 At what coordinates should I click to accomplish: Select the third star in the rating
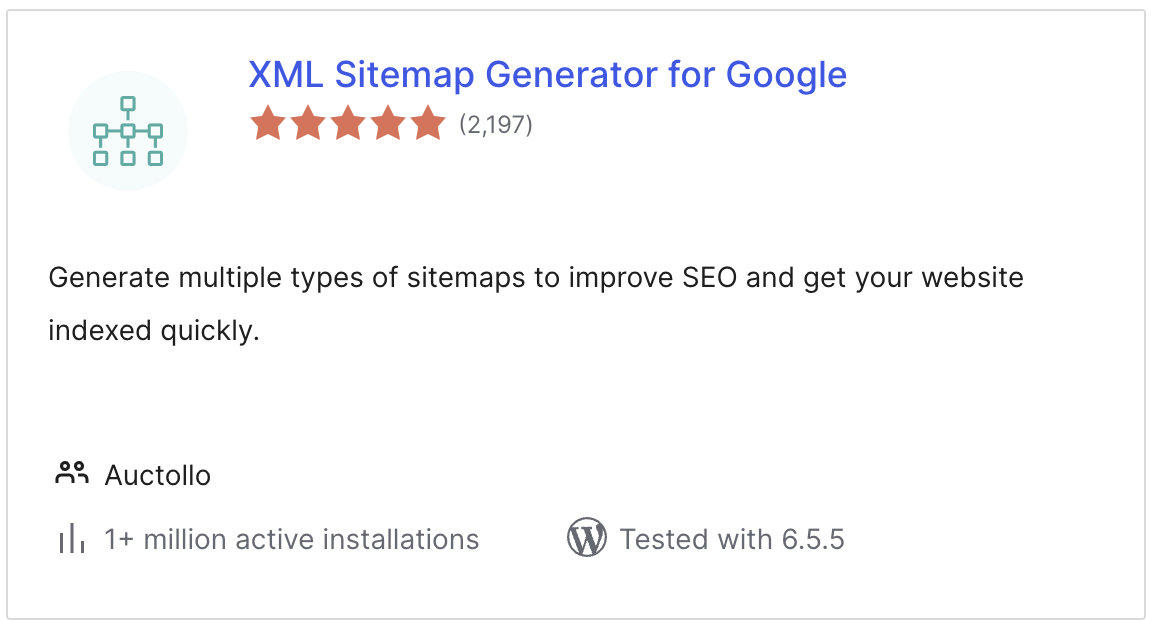tap(348, 123)
